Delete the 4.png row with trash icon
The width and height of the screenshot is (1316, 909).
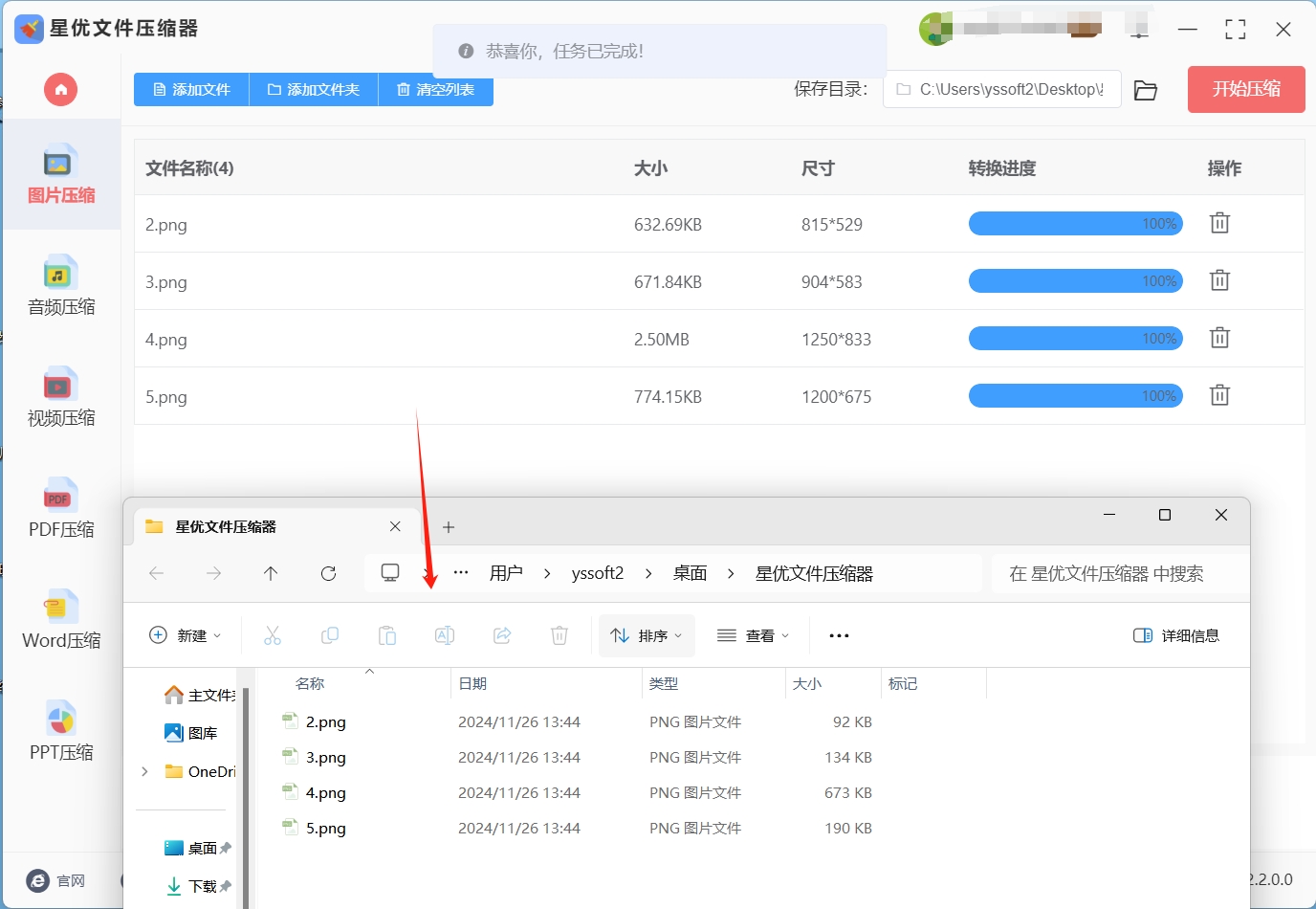(x=1219, y=338)
